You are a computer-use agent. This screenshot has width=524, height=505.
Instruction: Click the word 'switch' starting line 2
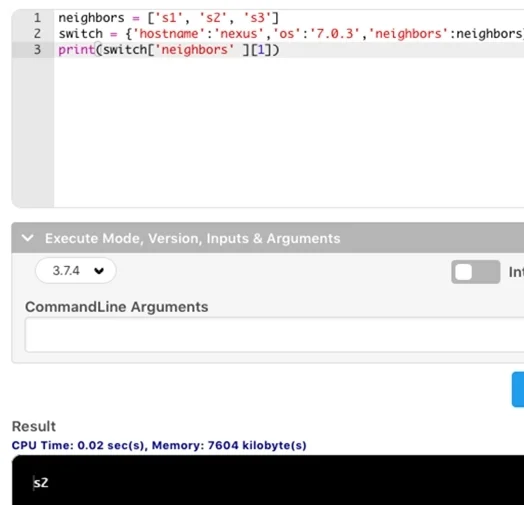(81, 34)
